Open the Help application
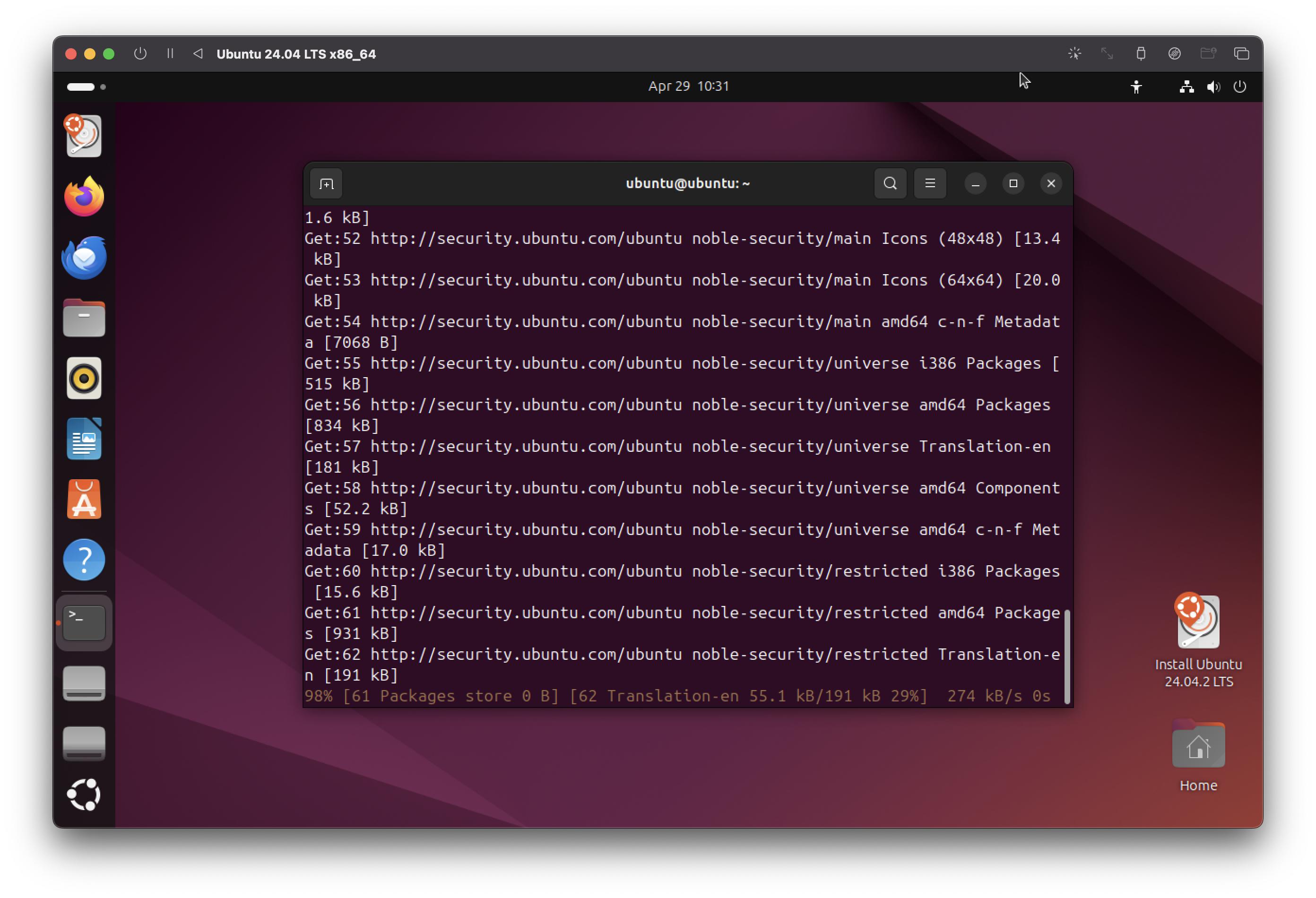Viewport: 1316px width, 898px height. coord(84,560)
